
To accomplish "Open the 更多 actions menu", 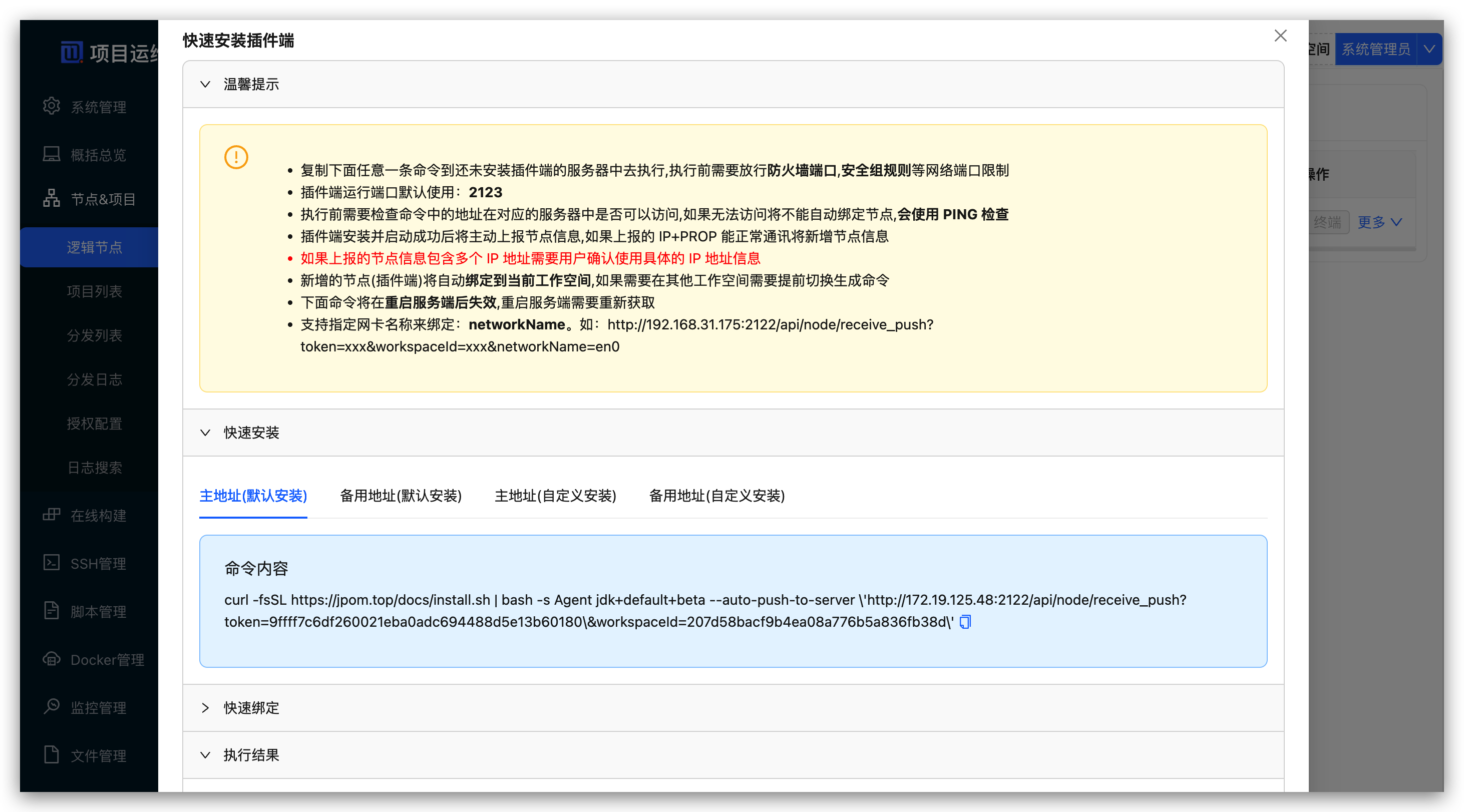I will [1380, 222].
